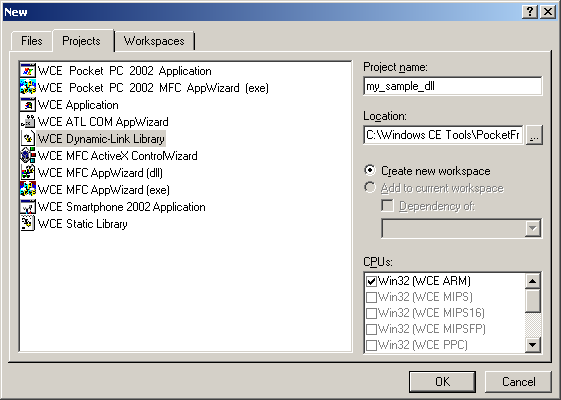Select "WCE MFC ActiveX ControlWizard" label

click(x=118, y=156)
